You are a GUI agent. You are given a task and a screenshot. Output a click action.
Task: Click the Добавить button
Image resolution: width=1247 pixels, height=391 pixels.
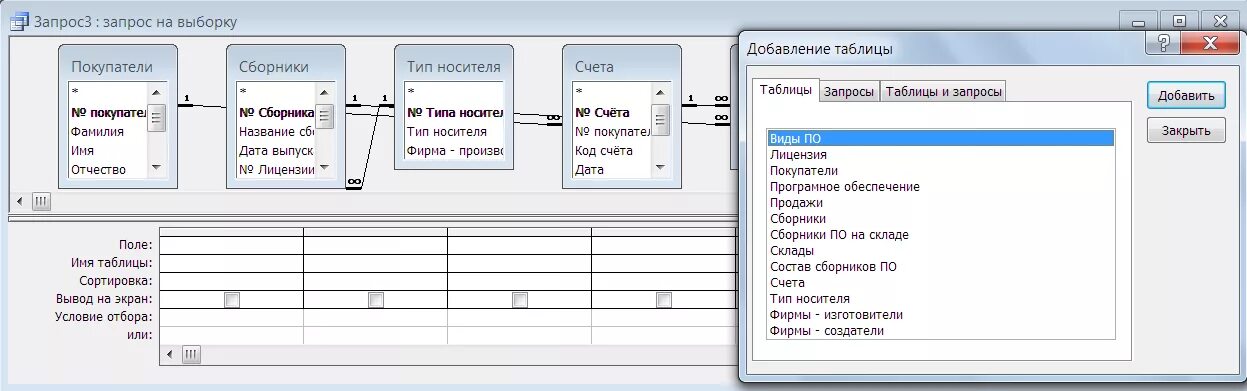tap(1186, 96)
